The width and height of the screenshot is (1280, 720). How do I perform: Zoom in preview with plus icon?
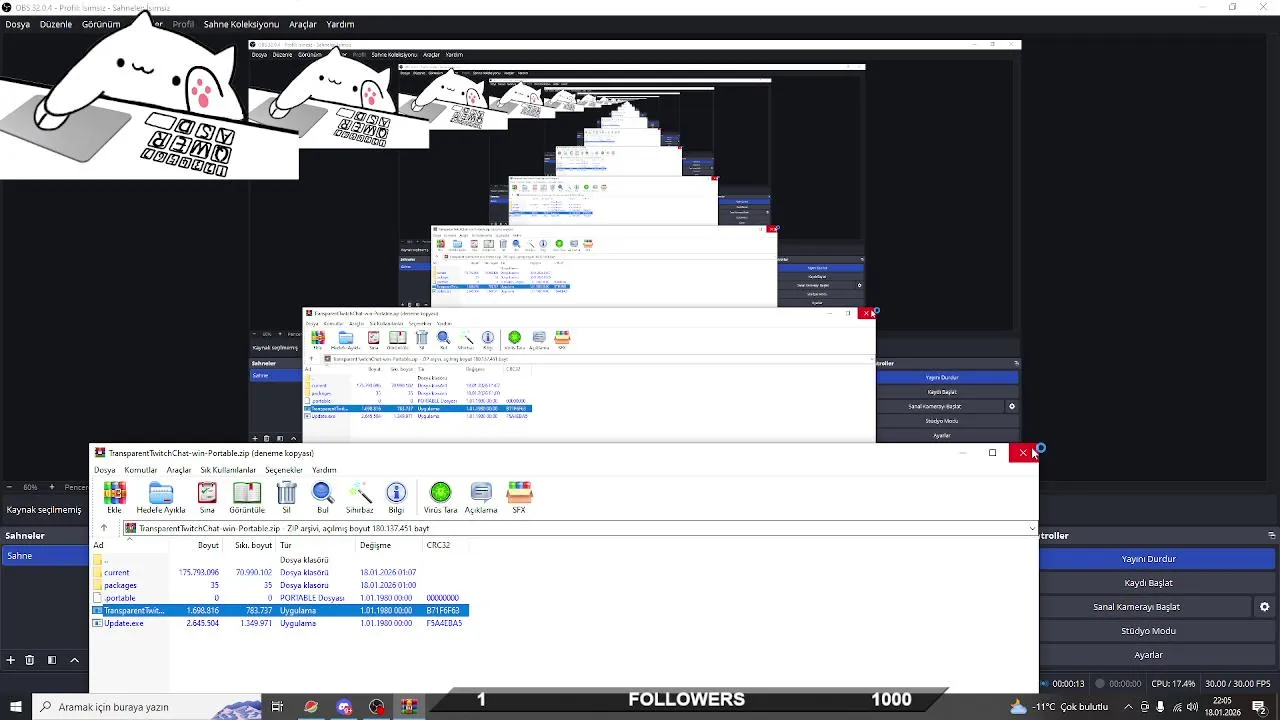click(50, 487)
